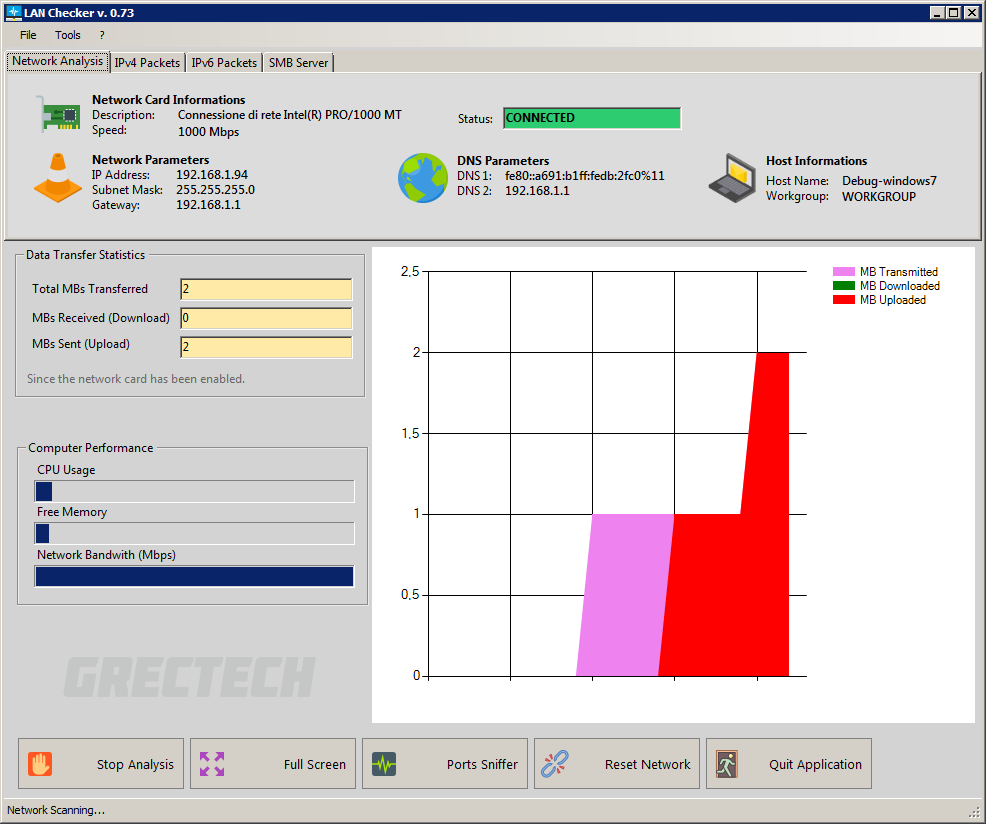The height and width of the screenshot is (824, 986).
Task: Click the green CONNECTED status box
Action: point(592,118)
